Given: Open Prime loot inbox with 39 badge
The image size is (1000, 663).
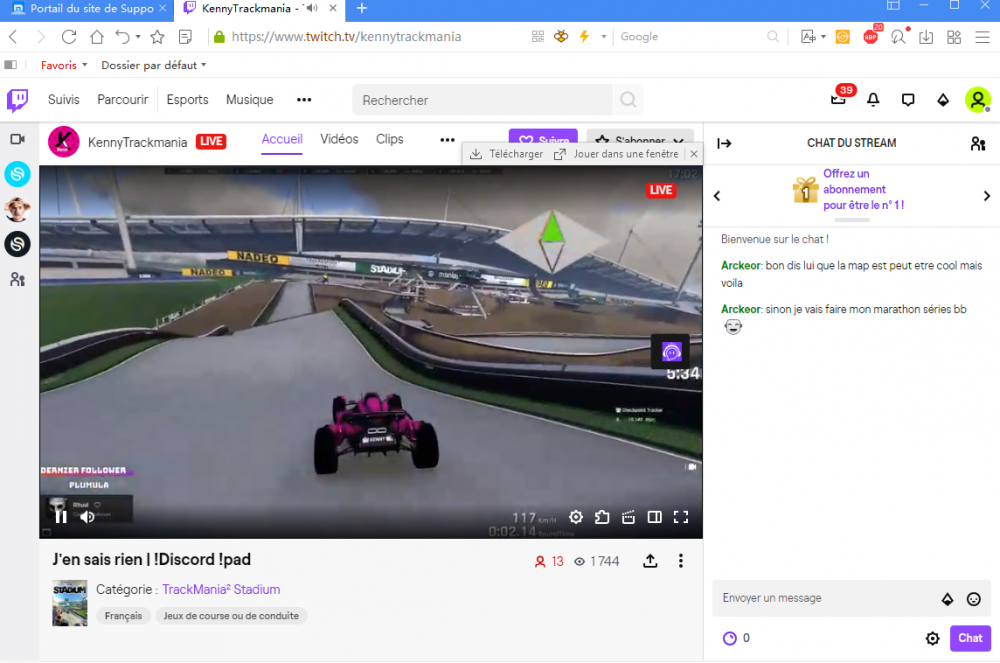Looking at the screenshot, I should (x=839, y=100).
